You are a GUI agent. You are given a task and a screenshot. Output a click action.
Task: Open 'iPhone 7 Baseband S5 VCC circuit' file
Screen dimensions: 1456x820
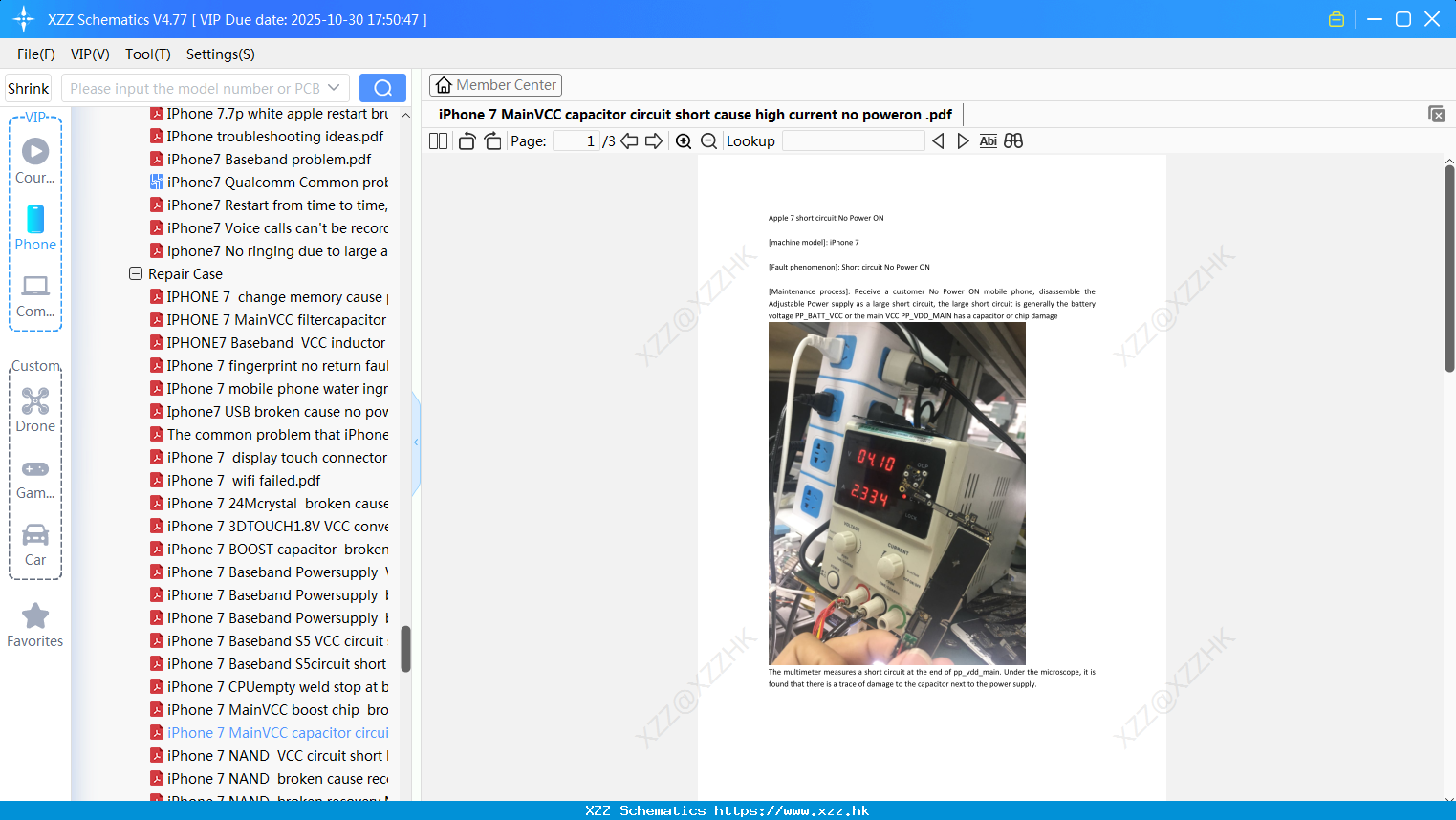pyautogui.click(x=267, y=641)
